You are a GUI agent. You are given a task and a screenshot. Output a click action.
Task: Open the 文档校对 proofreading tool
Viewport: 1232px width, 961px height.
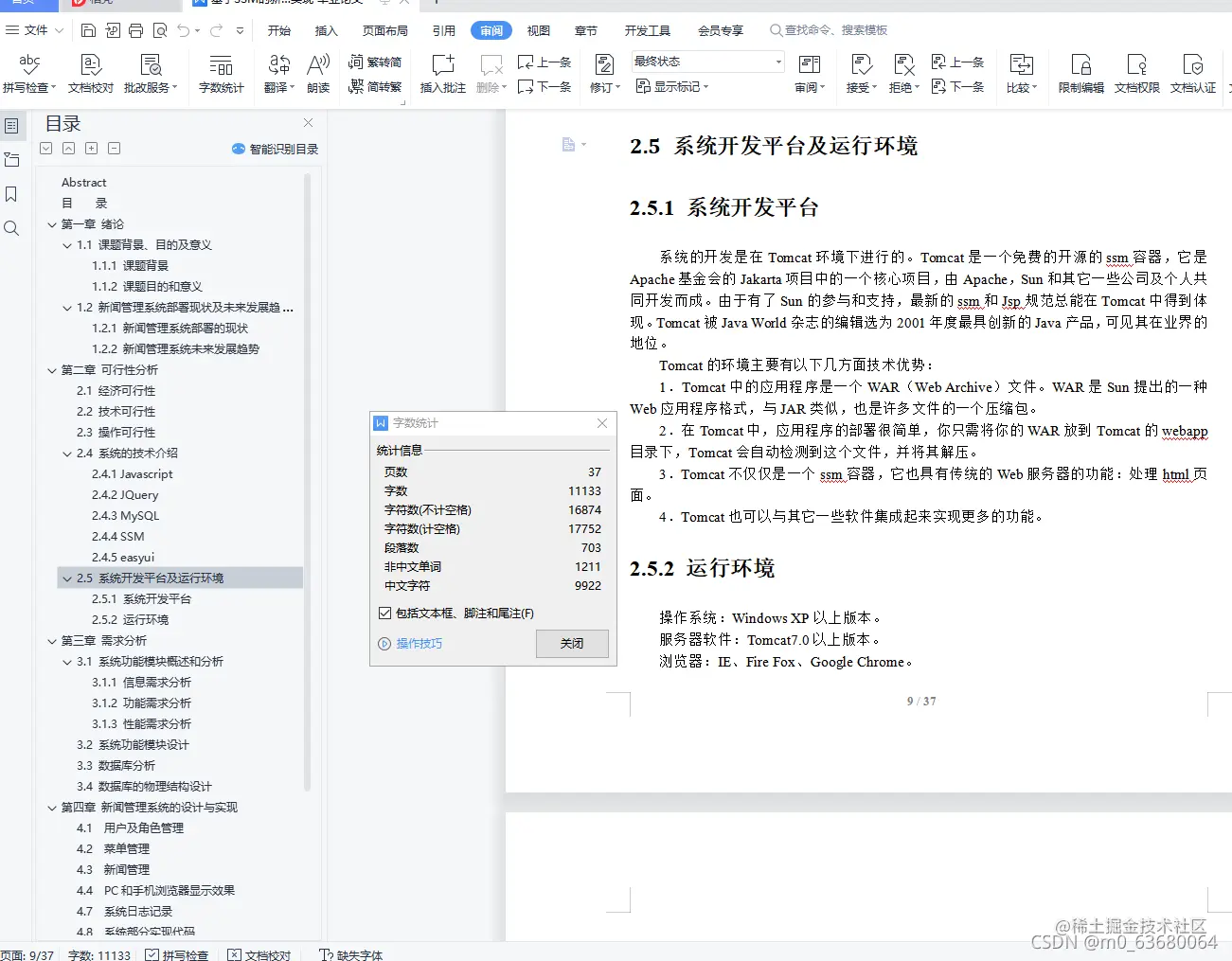tap(90, 72)
